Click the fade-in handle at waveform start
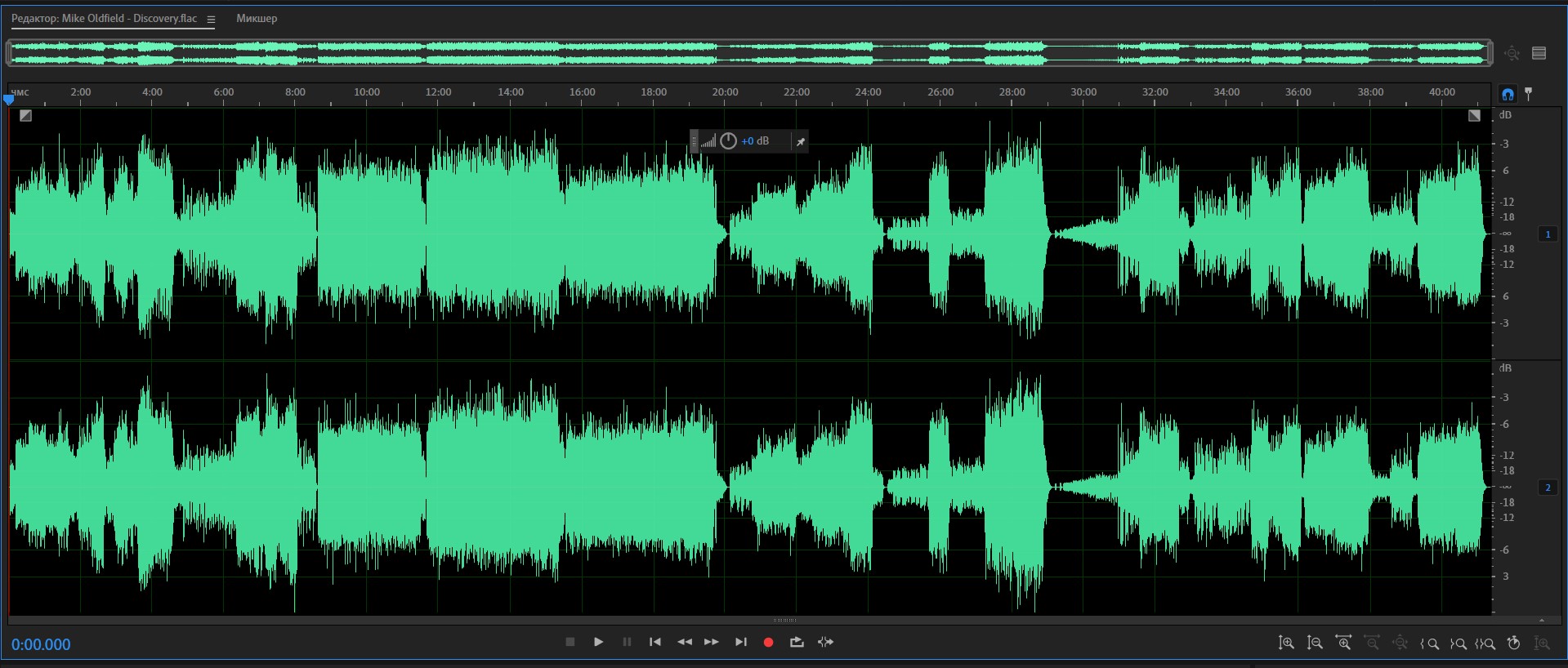 pos(25,116)
